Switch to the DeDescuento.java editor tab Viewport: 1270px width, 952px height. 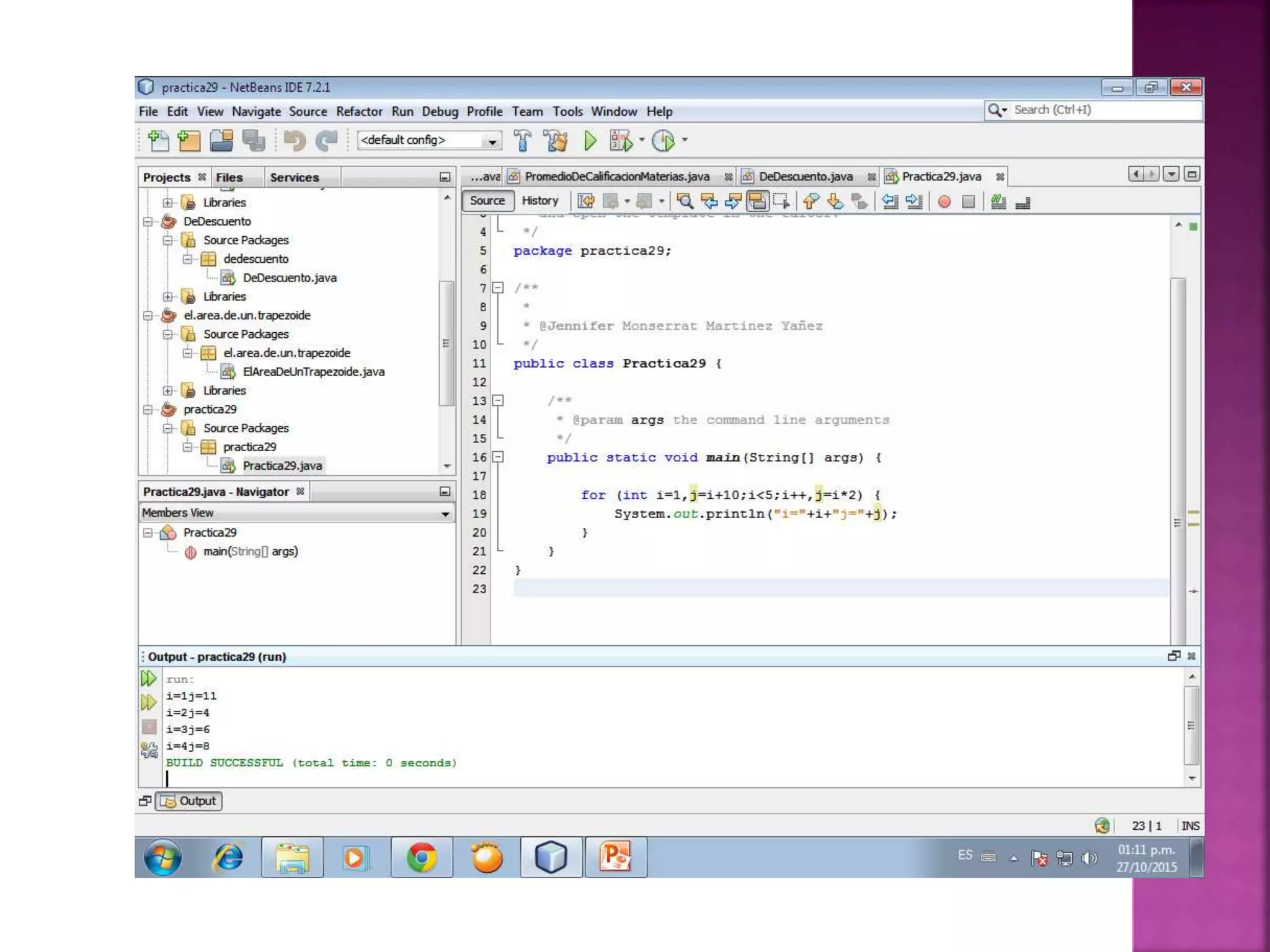coord(805,177)
